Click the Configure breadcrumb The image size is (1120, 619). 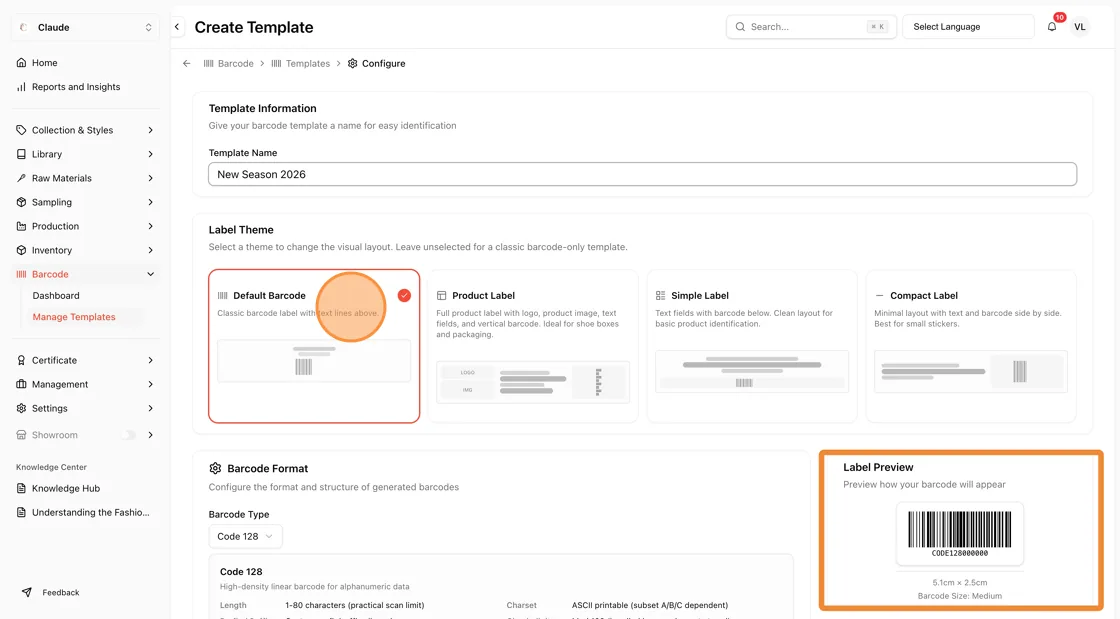point(376,64)
